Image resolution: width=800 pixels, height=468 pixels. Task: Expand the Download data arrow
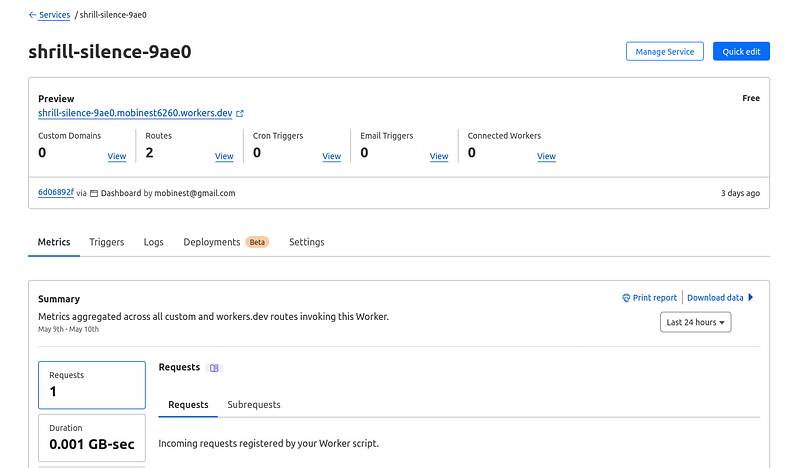tap(751, 297)
